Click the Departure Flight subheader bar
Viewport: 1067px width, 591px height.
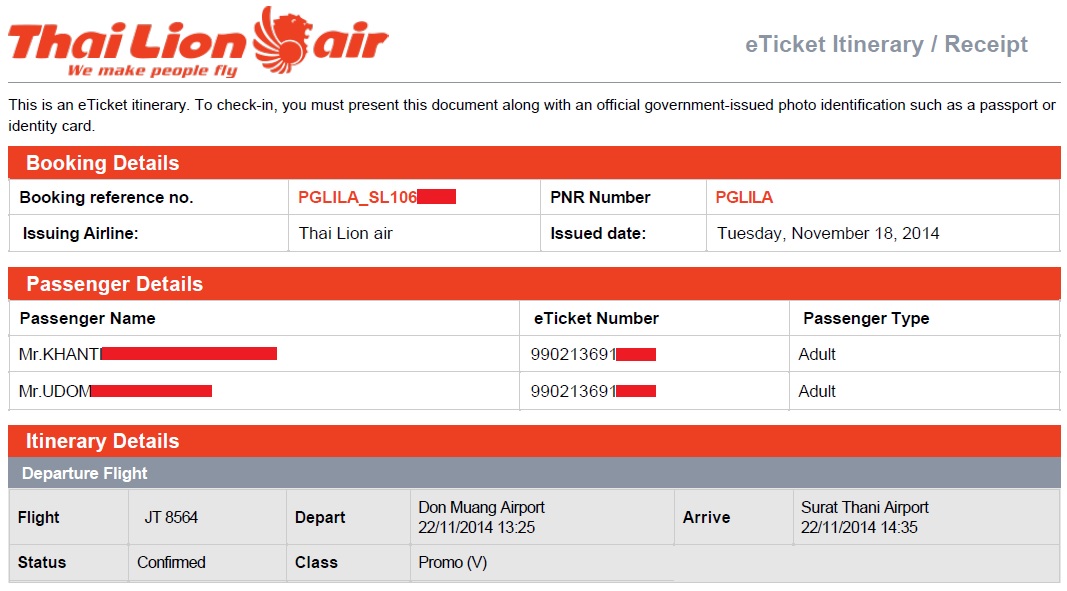[x=534, y=473]
